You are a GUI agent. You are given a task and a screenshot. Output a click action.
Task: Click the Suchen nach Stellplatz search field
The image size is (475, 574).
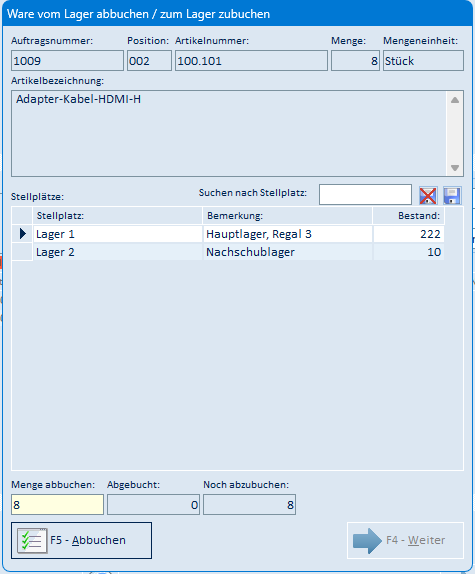click(x=365, y=194)
